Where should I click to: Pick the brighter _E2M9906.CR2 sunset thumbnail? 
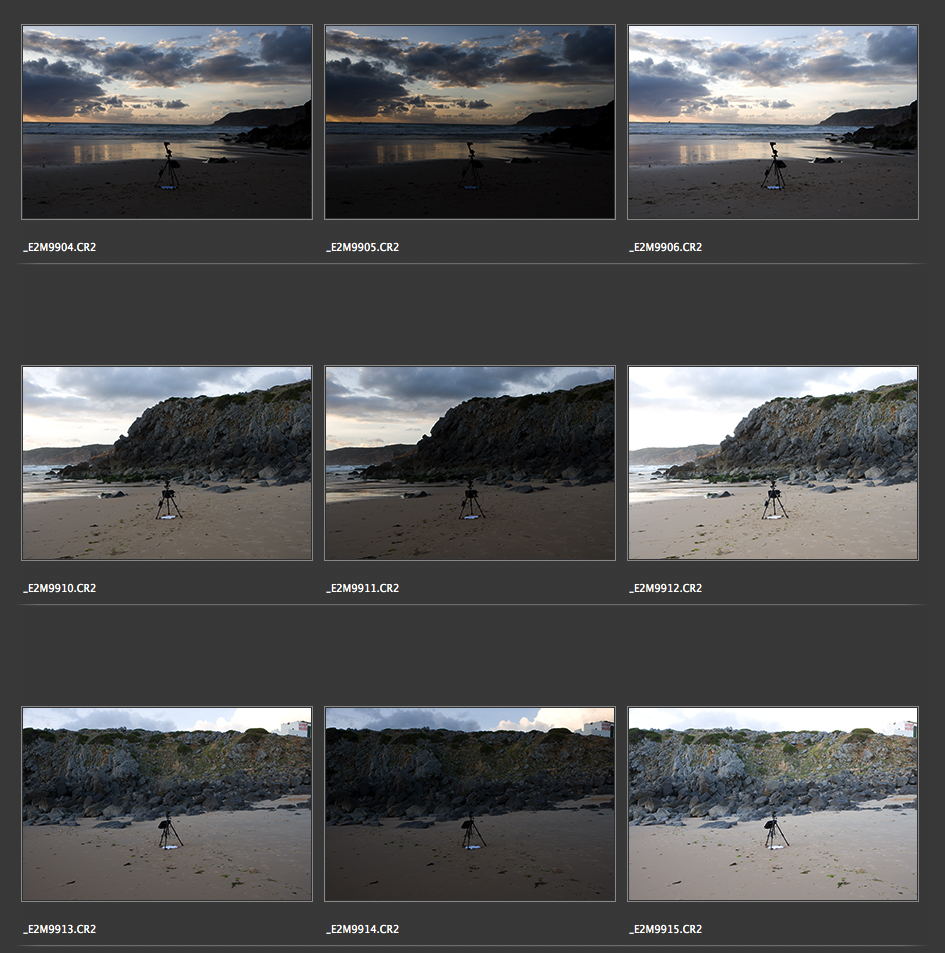tap(773, 122)
